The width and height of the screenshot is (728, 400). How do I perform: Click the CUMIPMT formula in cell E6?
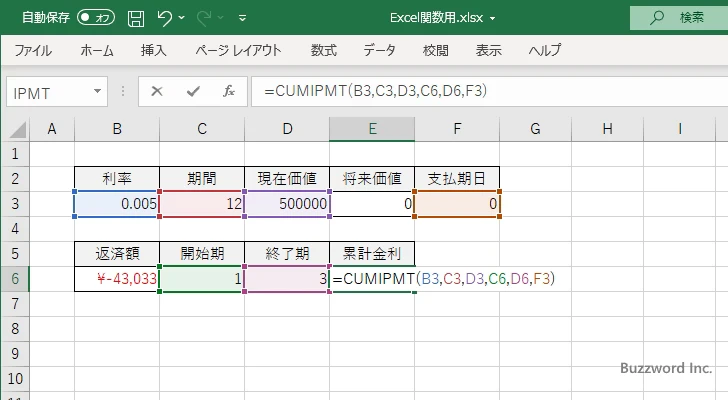click(x=444, y=279)
